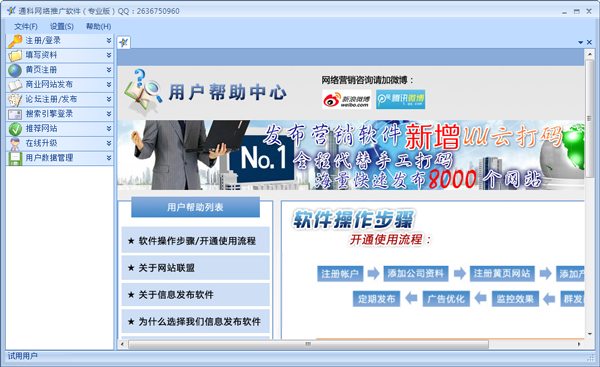Click the horizontal scrollbar left arrow
This screenshot has height=367, width=600.
(x=122, y=344)
